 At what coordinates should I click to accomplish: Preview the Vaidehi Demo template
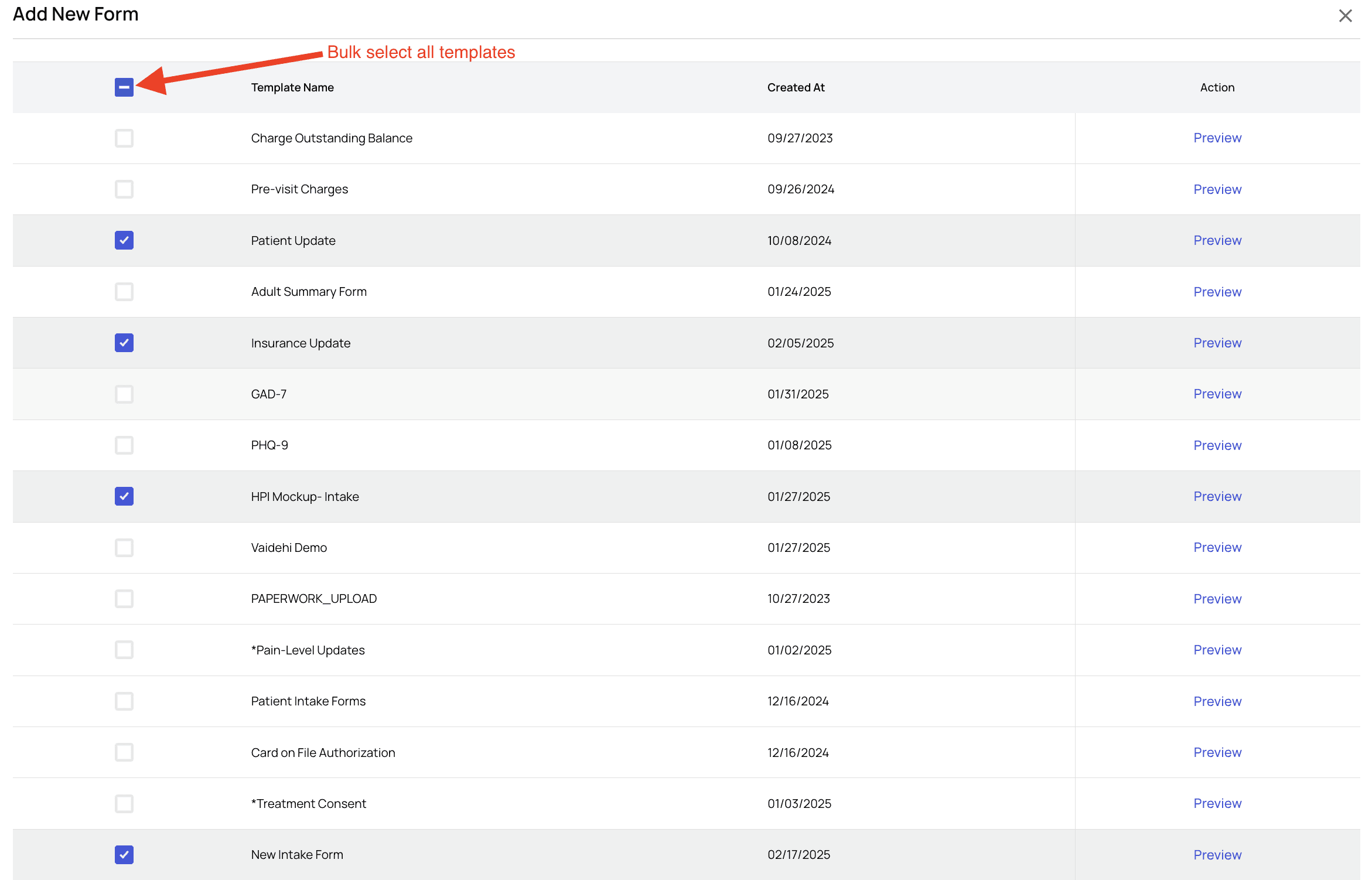tap(1217, 547)
